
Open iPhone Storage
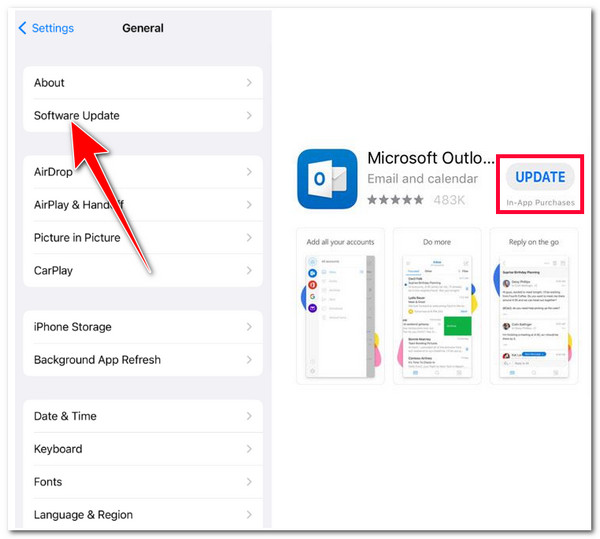143,327
